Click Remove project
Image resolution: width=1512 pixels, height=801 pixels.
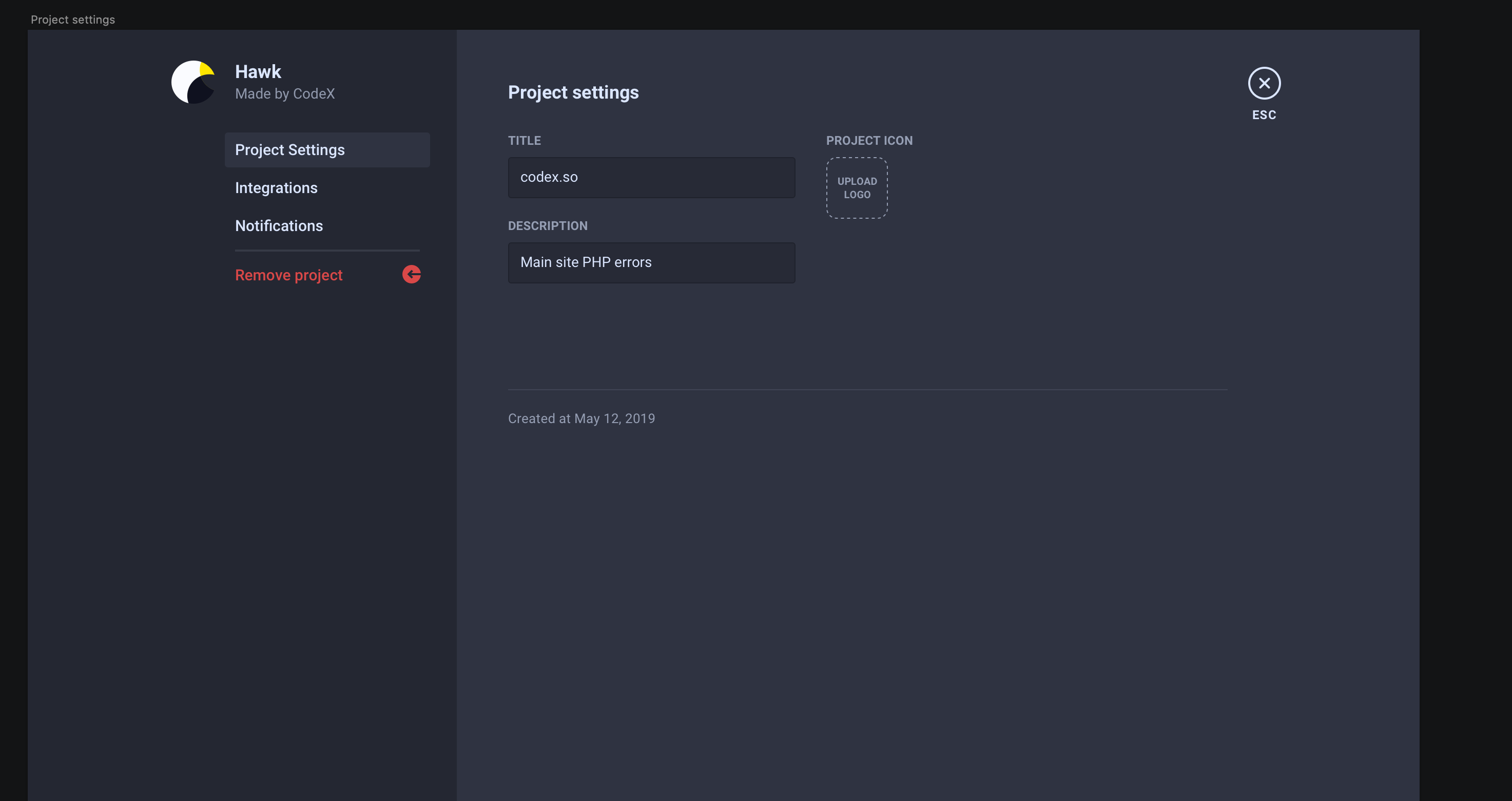[288, 274]
